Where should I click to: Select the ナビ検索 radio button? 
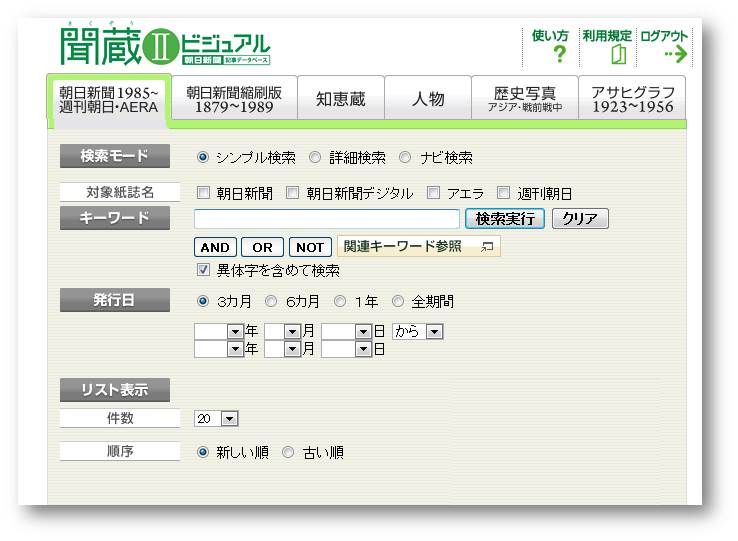(405, 157)
